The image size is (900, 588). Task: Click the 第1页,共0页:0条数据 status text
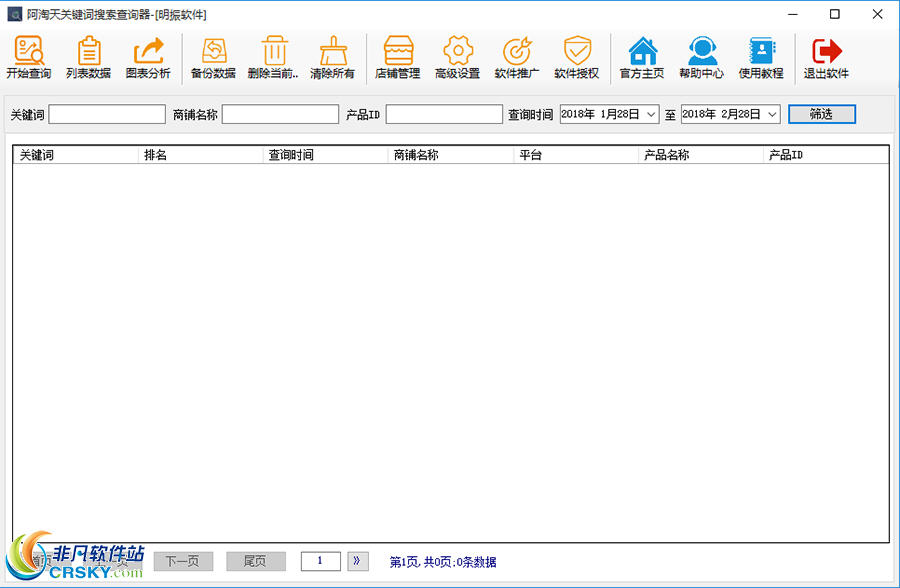click(443, 562)
